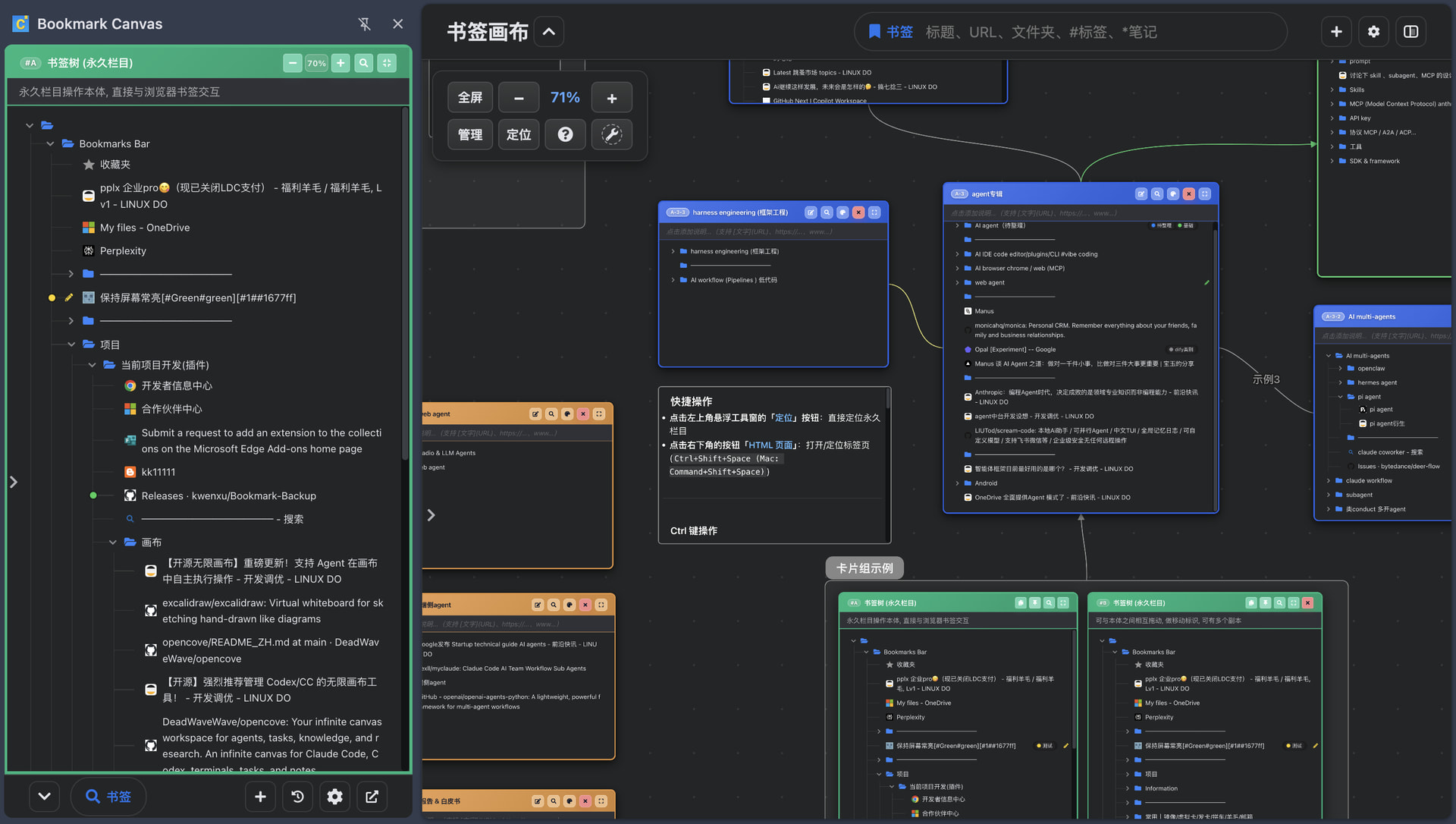Open 开发者信息中心 bookmark
Viewport: 1456px width, 824px height.
coord(168,386)
